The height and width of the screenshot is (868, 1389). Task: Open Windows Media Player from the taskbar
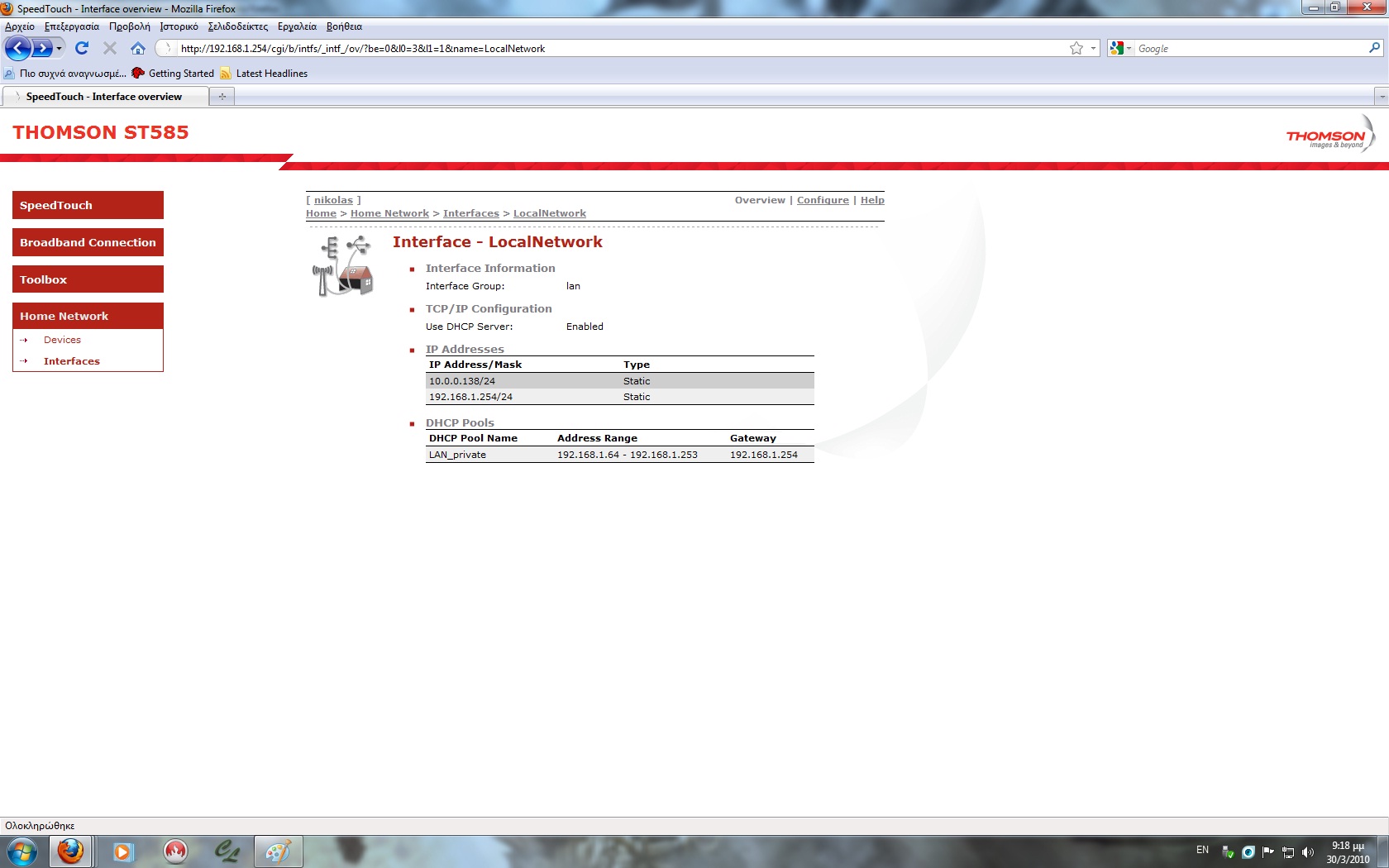coord(122,851)
